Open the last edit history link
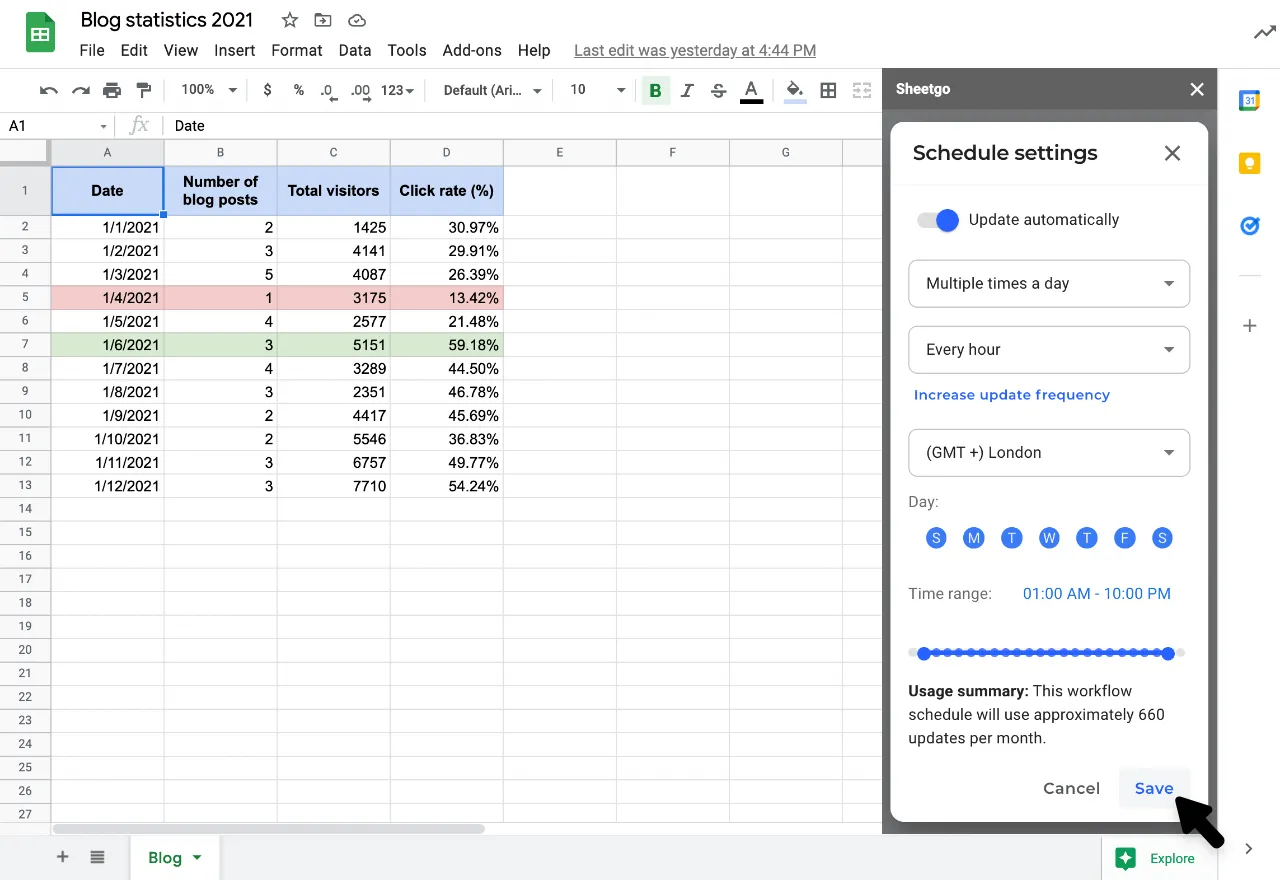This screenshot has height=880, width=1280. 695,50
